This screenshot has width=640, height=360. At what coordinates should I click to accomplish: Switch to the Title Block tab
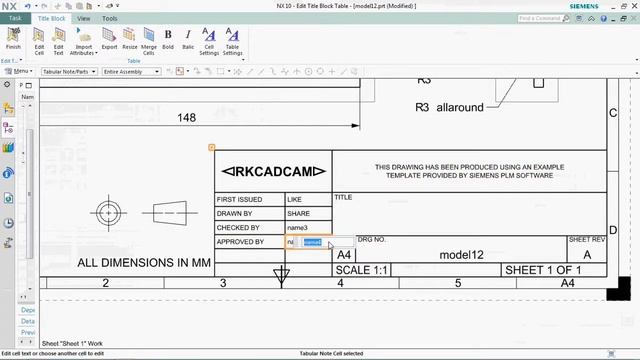(x=51, y=18)
